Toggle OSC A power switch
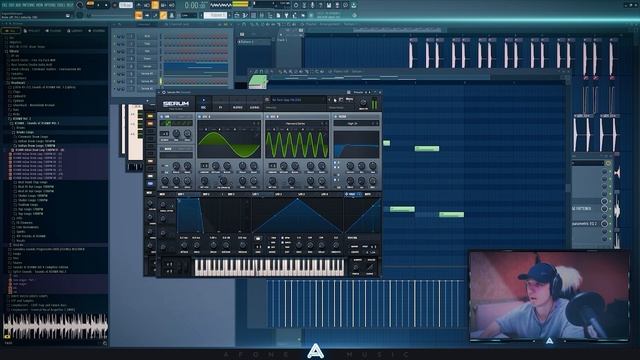Image resolution: width=640 pixels, height=360 pixels. 199,117
